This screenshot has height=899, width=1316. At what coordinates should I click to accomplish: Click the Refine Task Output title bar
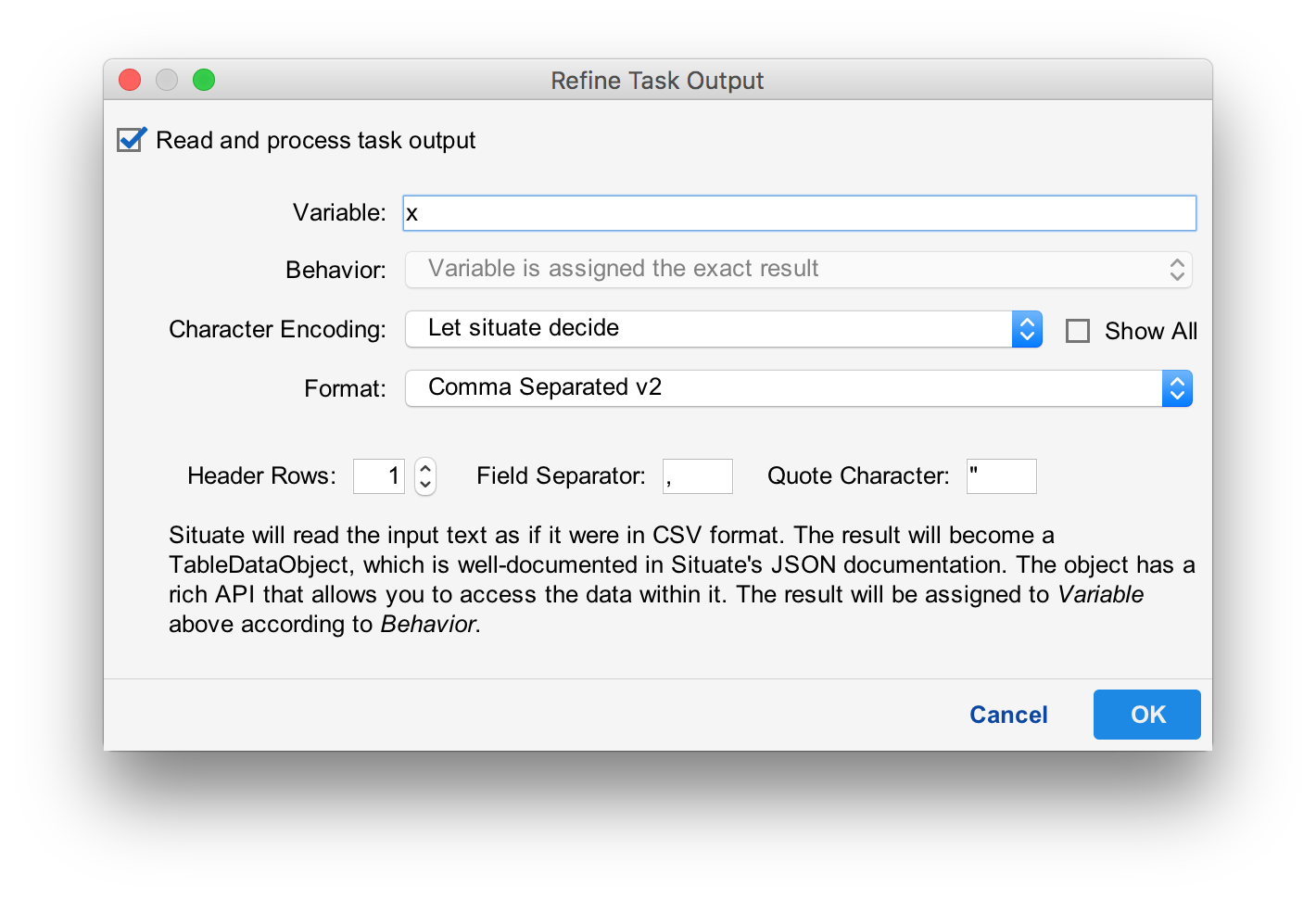657,81
